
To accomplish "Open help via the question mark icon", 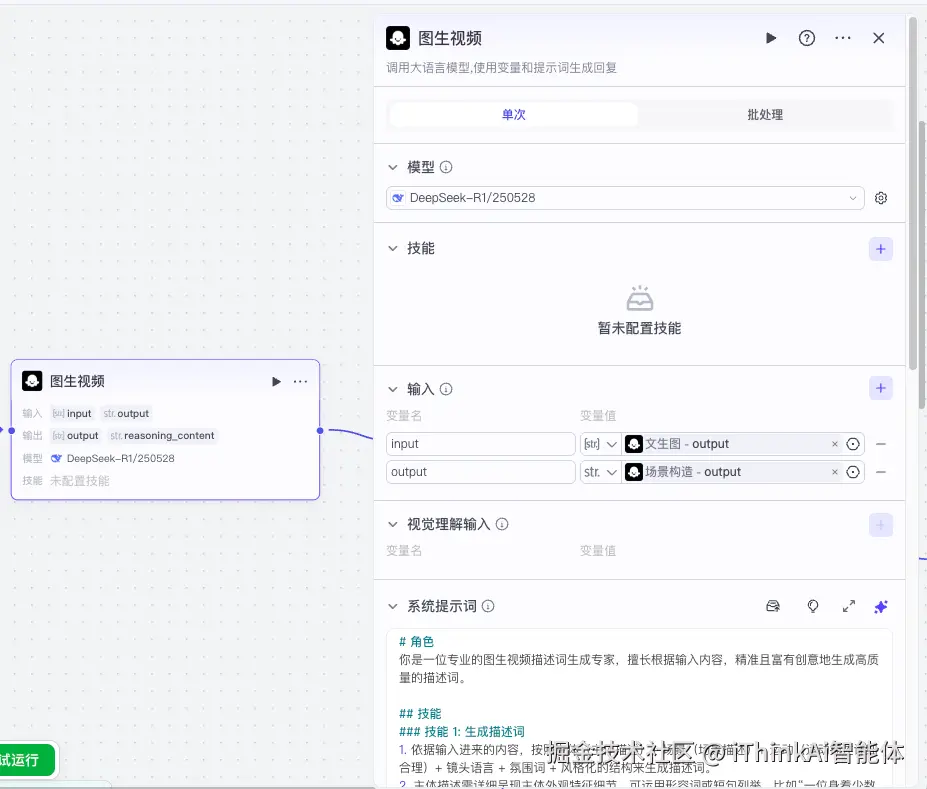I will point(806,38).
